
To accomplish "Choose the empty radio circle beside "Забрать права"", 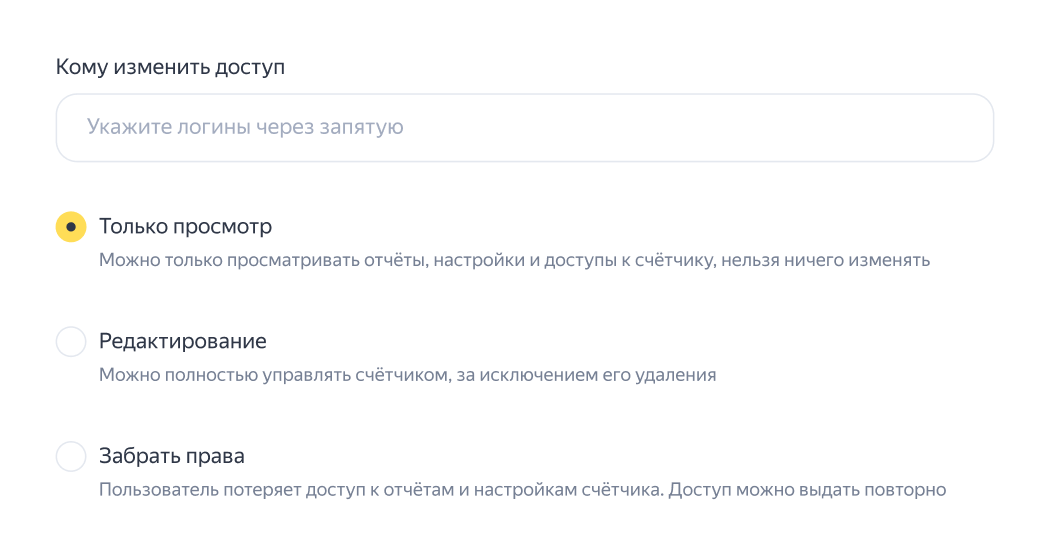I will (x=71, y=457).
